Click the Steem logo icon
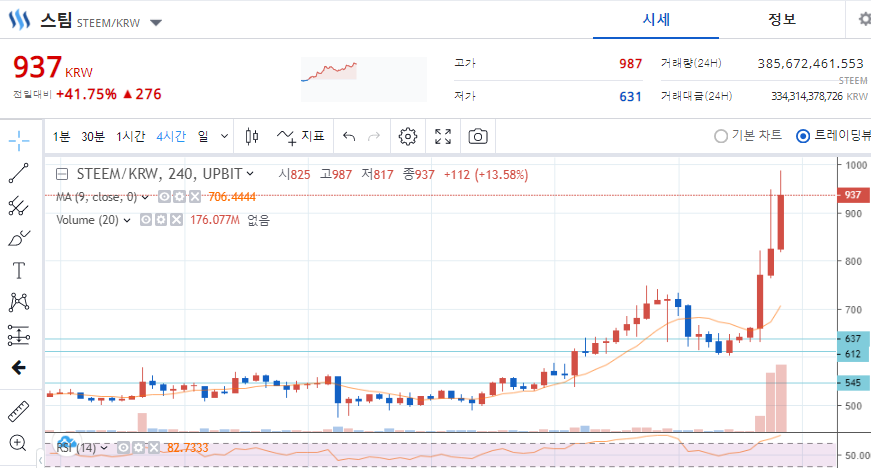 click(x=19, y=19)
